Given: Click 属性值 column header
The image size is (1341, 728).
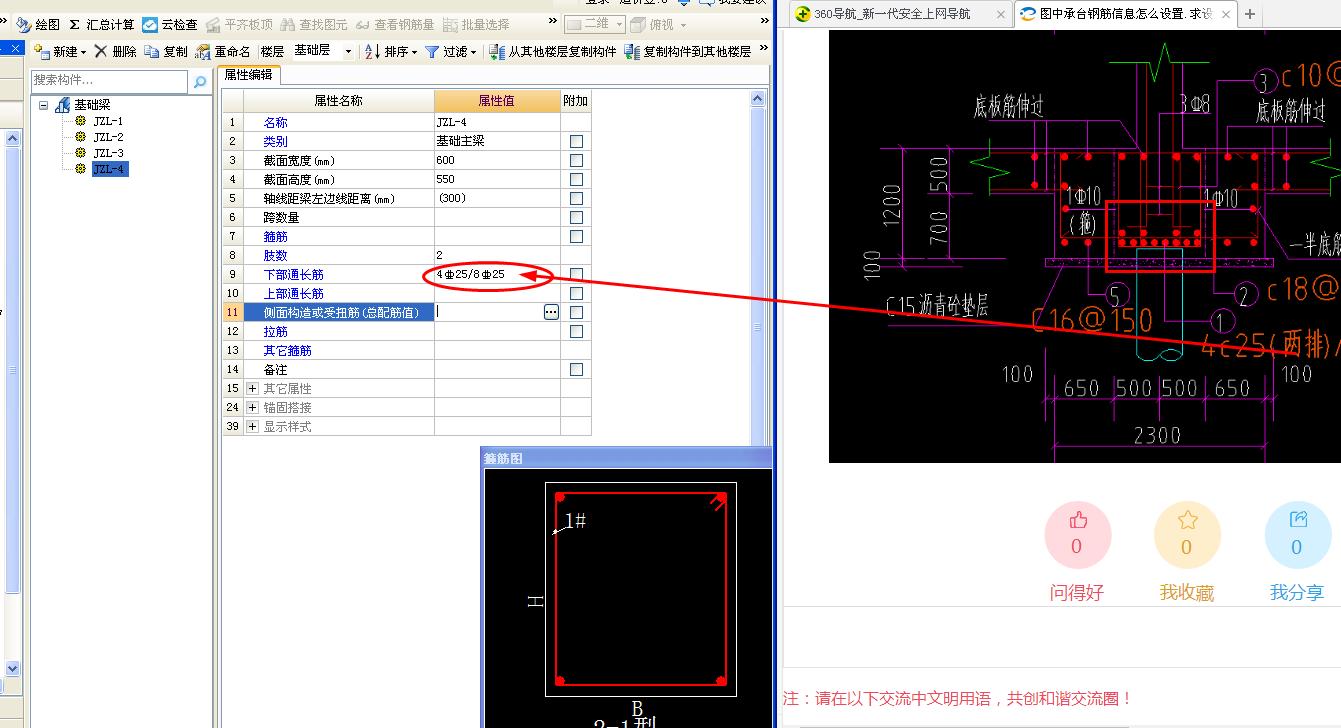Looking at the screenshot, I should (497, 101).
